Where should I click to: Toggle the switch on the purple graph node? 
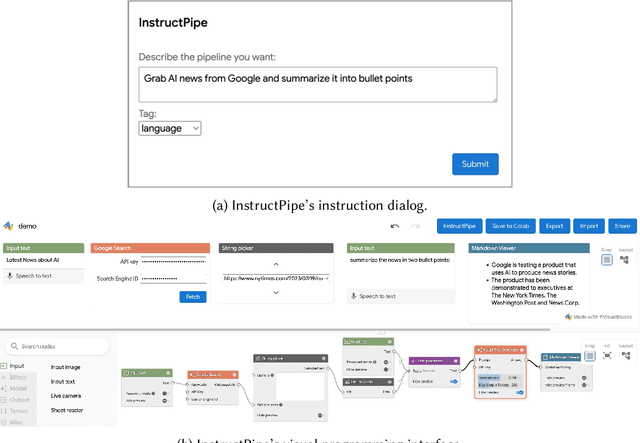coord(455,381)
